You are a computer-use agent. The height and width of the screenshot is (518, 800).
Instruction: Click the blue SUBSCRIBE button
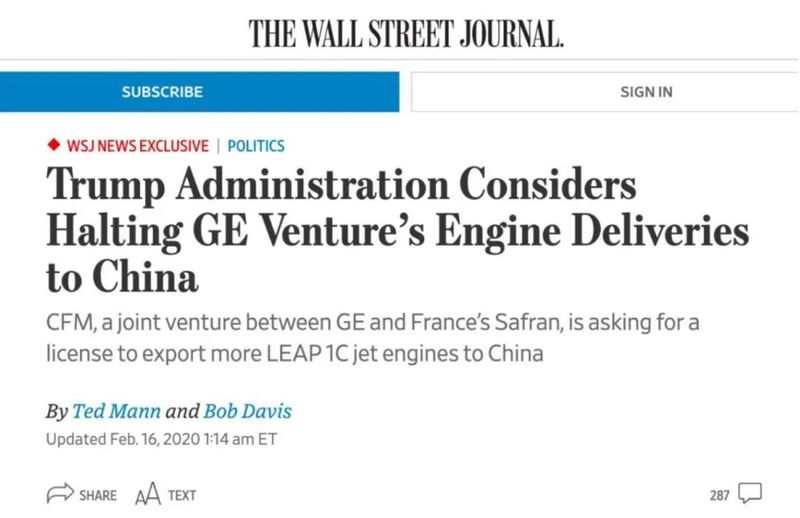coord(199,92)
